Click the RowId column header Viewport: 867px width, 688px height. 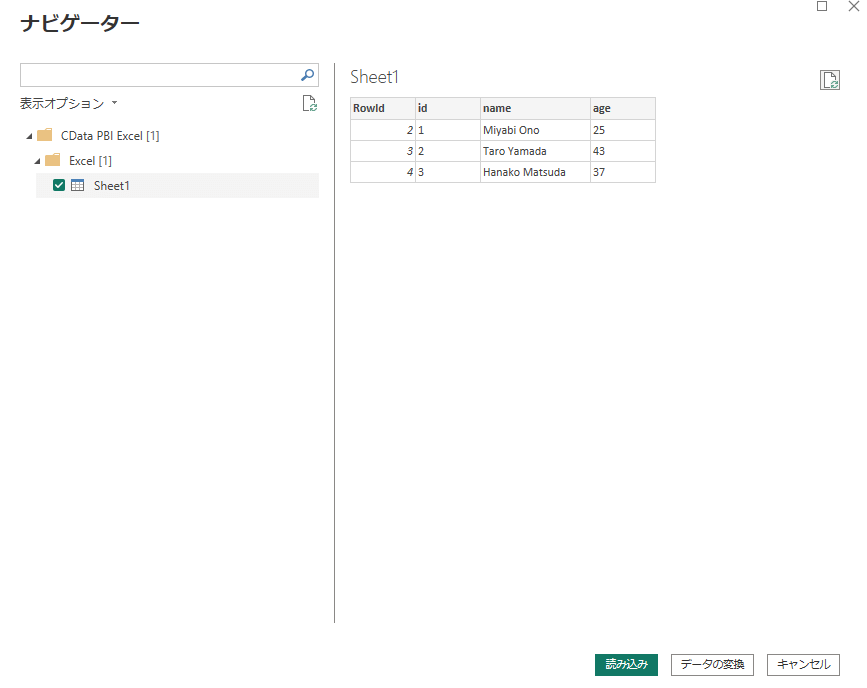coord(382,108)
